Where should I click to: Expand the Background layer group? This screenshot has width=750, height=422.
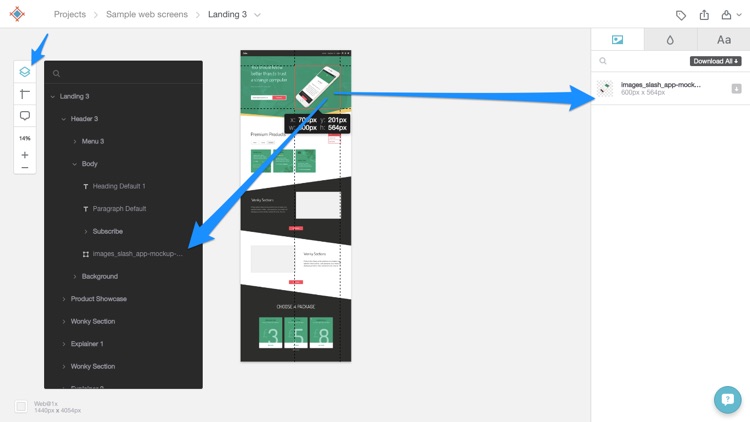tap(75, 277)
